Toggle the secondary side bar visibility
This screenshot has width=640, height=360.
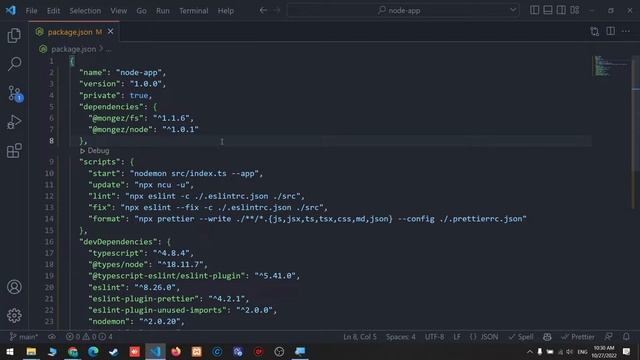[561, 10]
